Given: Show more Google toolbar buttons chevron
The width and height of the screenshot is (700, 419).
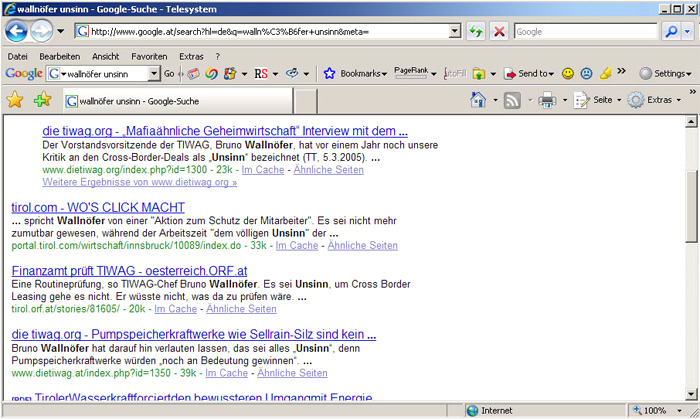Looking at the screenshot, I should point(621,71).
